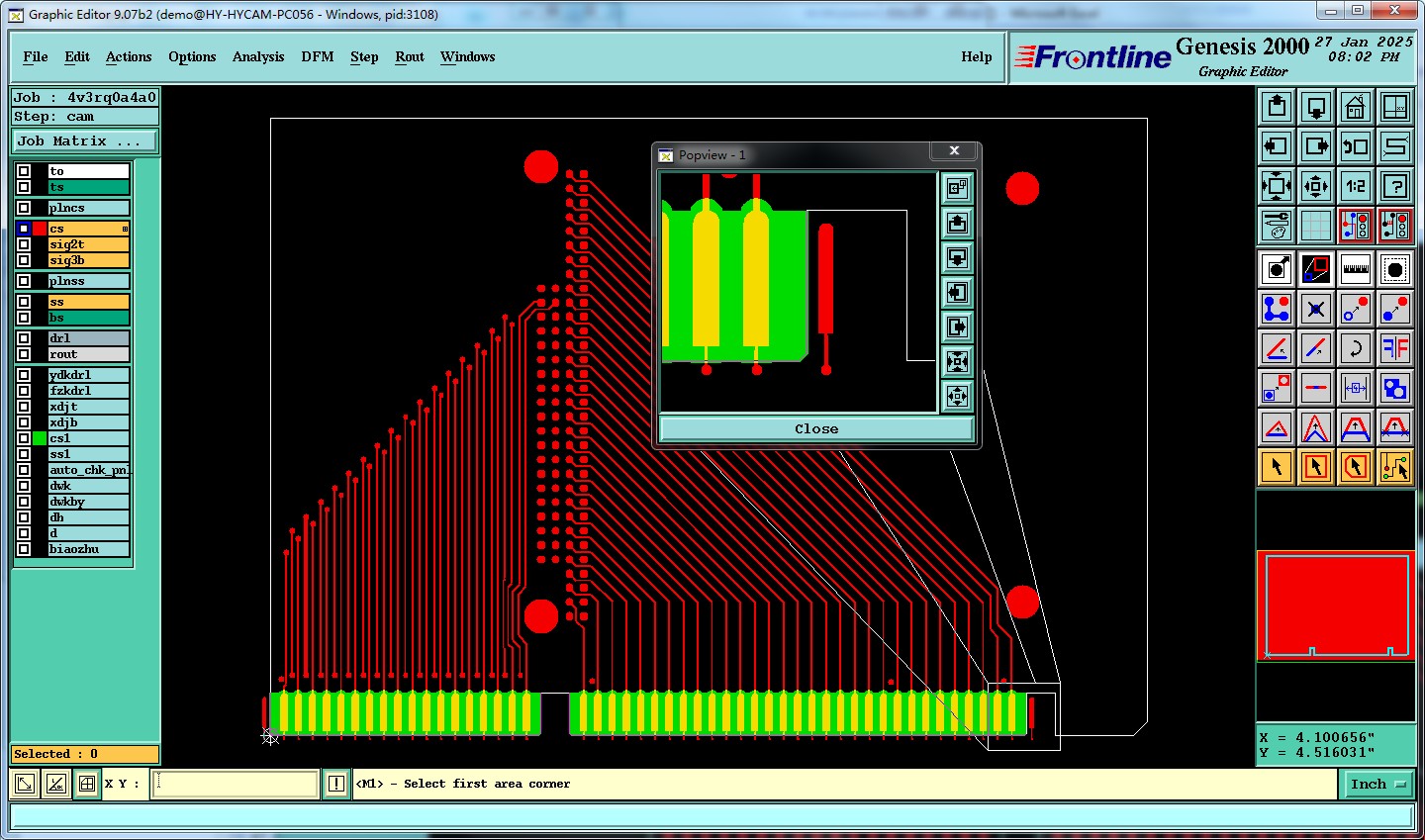Select the sig3b layer name

(89, 260)
